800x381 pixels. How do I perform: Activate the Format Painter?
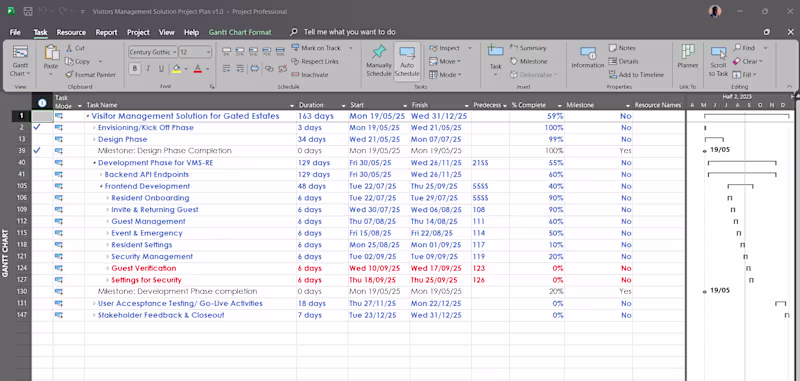91,74
